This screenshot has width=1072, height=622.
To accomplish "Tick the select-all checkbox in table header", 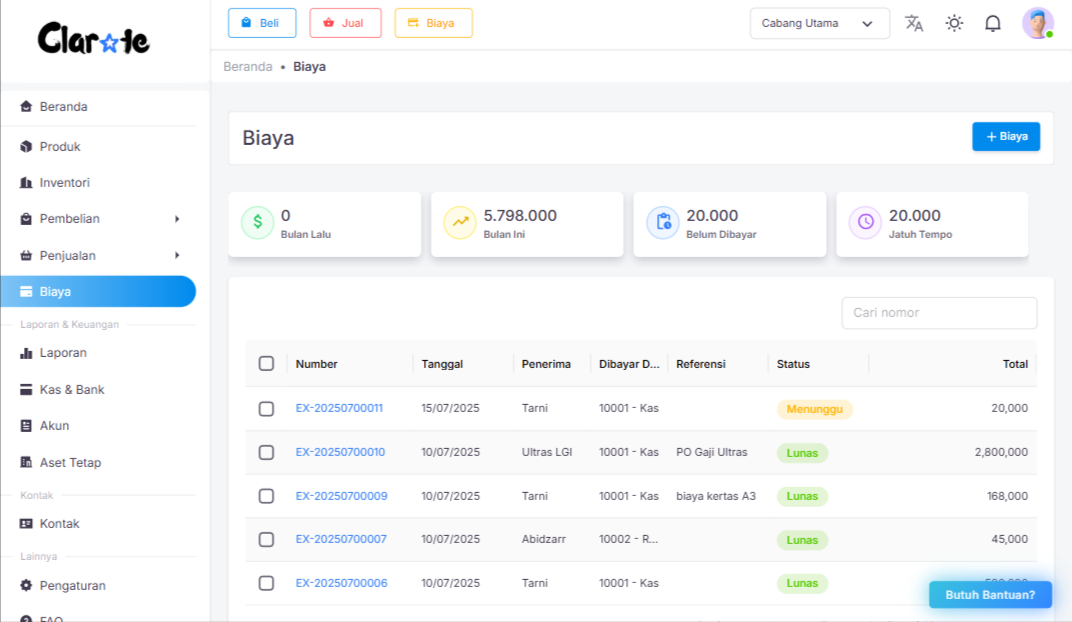I will click(266, 364).
